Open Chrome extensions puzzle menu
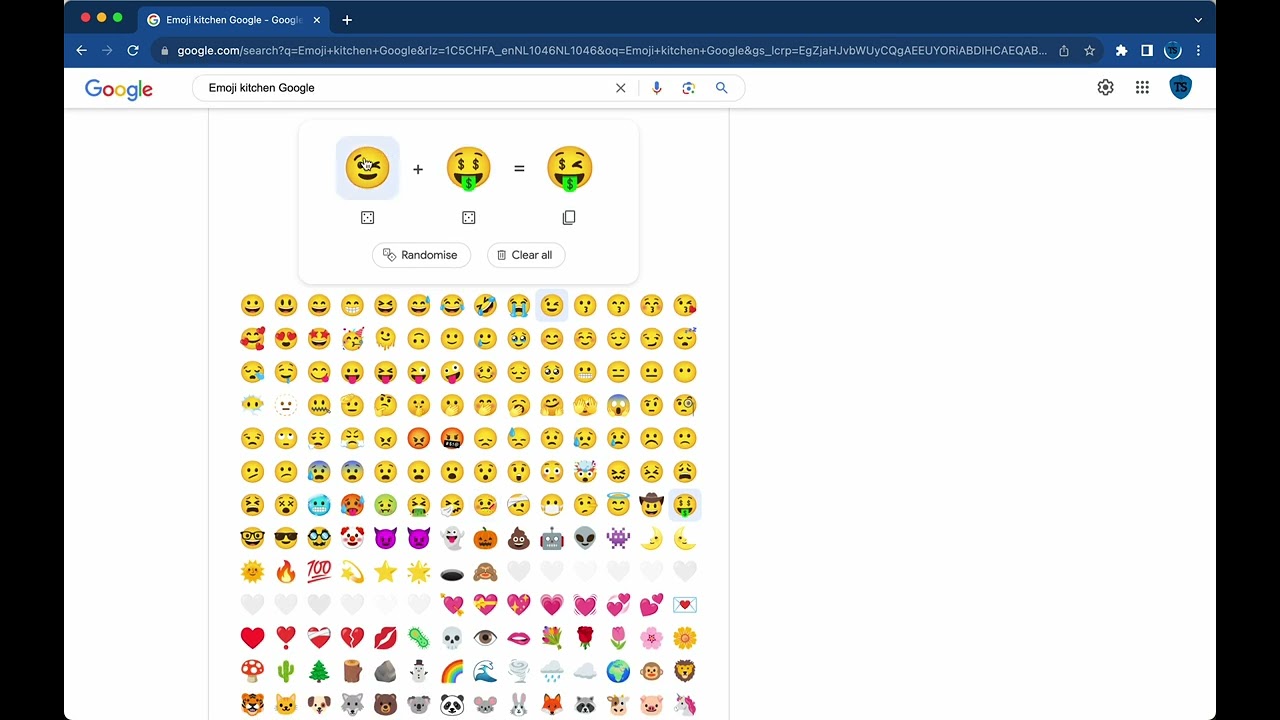1280x720 pixels. [x=1121, y=50]
